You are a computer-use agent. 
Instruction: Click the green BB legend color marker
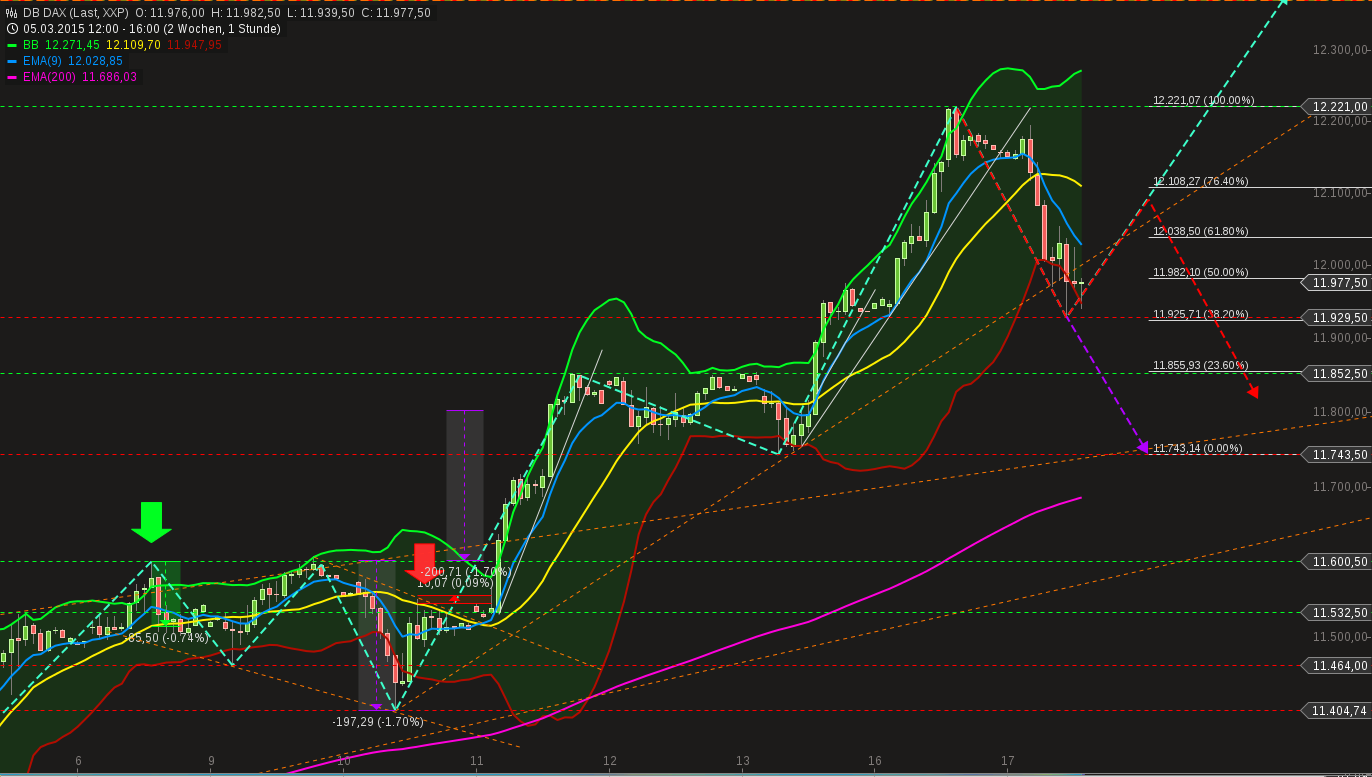tap(12, 45)
